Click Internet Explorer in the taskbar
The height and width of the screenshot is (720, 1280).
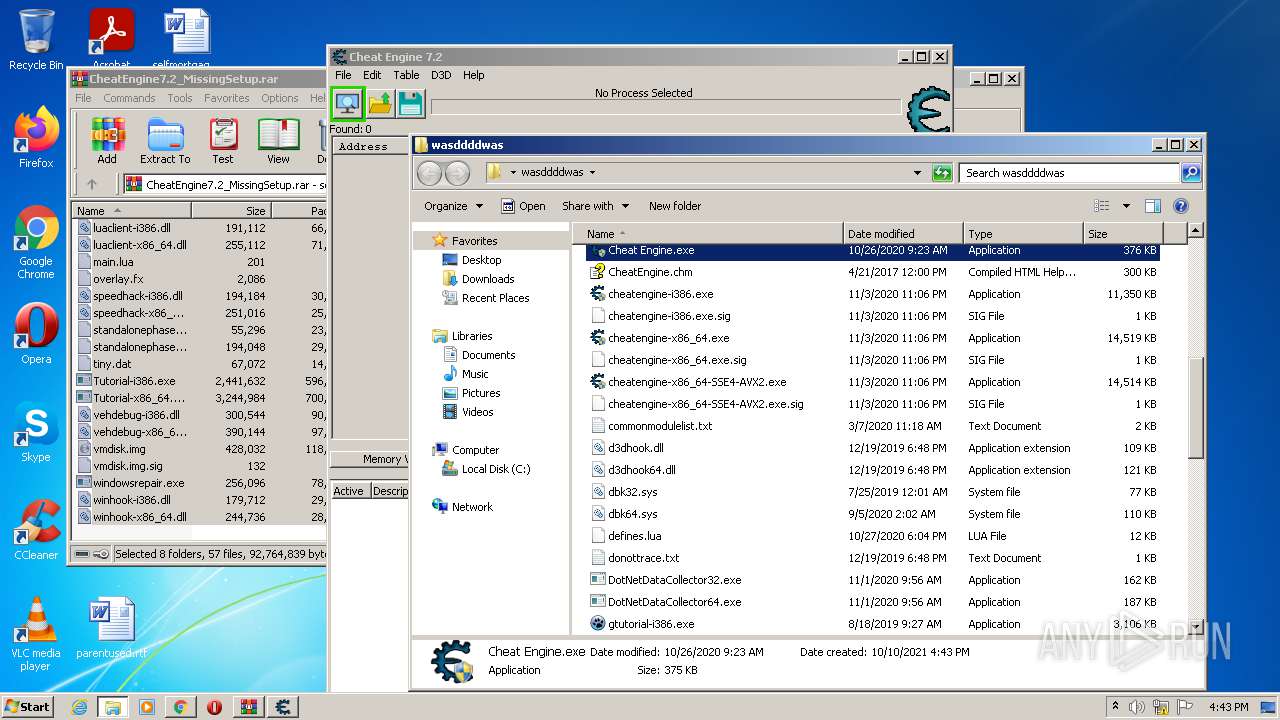pos(79,707)
